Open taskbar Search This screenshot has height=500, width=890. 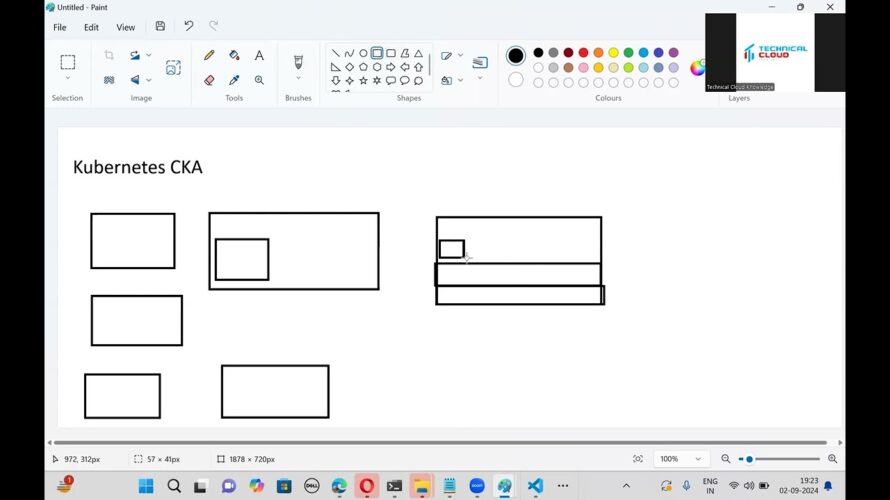(174, 486)
